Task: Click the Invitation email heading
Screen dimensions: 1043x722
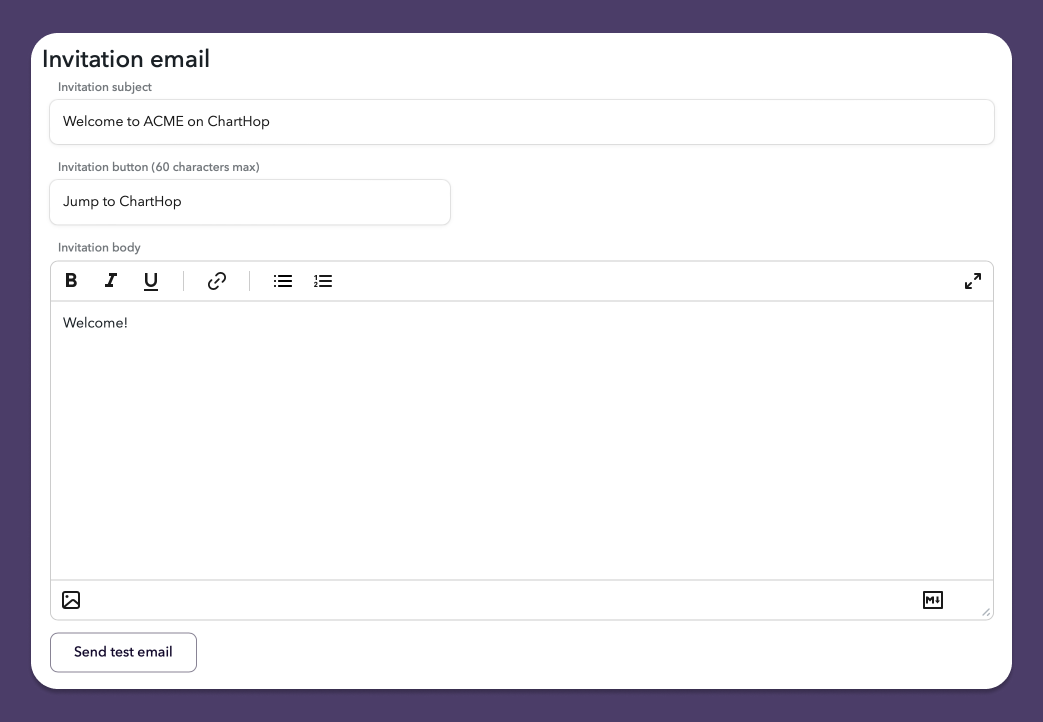Action: (125, 59)
